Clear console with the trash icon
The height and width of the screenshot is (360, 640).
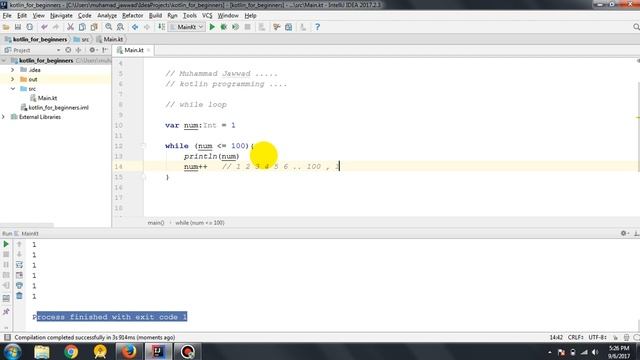pos(19,296)
